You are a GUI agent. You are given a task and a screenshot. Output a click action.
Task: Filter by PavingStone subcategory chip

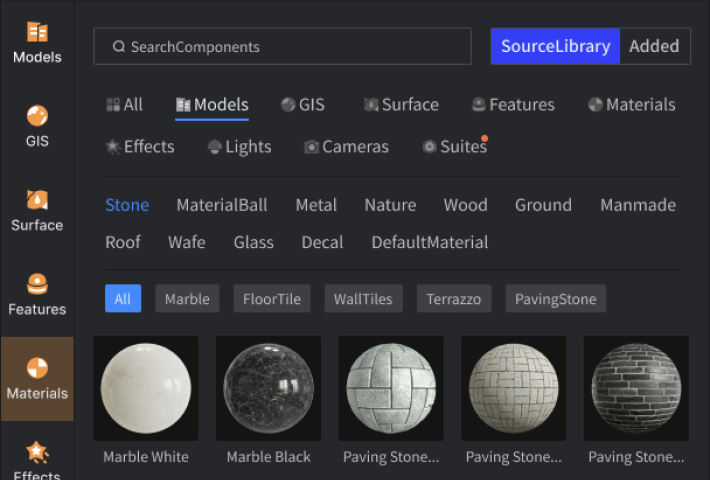coord(555,299)
